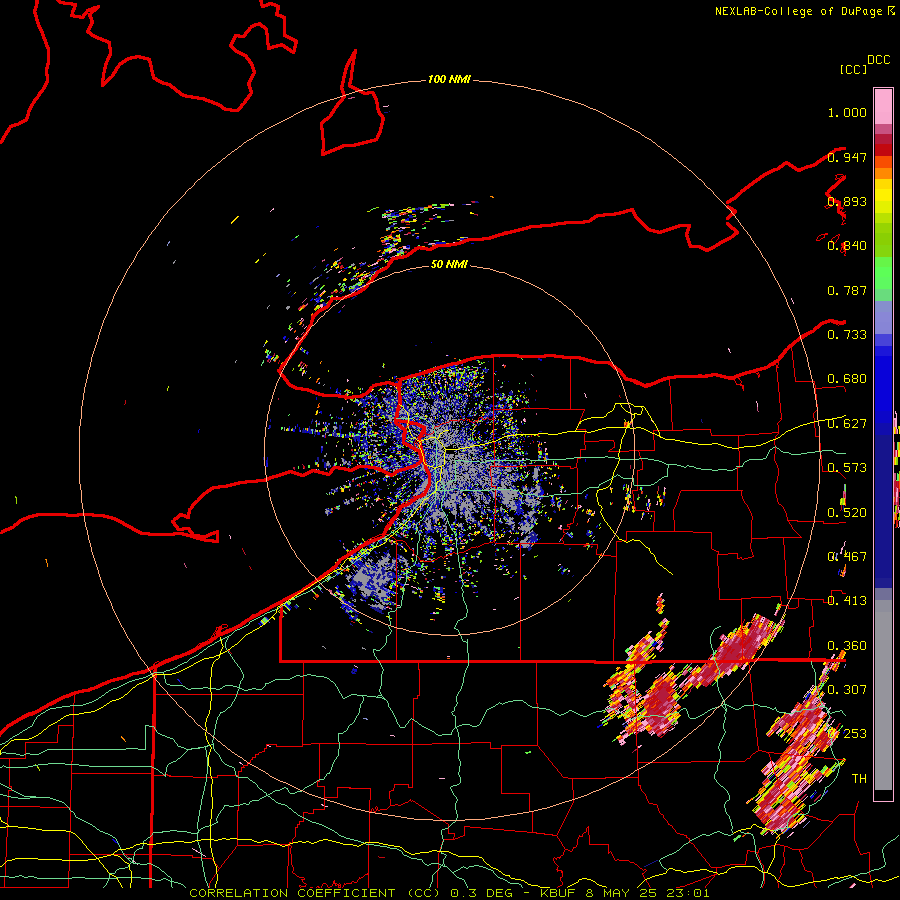The image size is (900, 900).
Task: Click the NEXLAB-College of DuPage title text
Action: point(804,11)
